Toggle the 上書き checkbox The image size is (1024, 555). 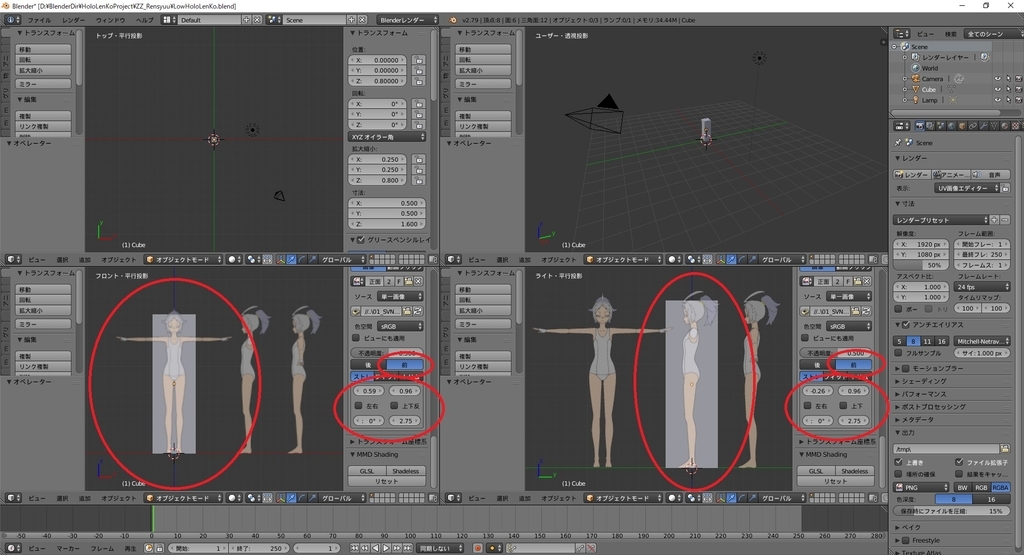[x=898, y=462]
